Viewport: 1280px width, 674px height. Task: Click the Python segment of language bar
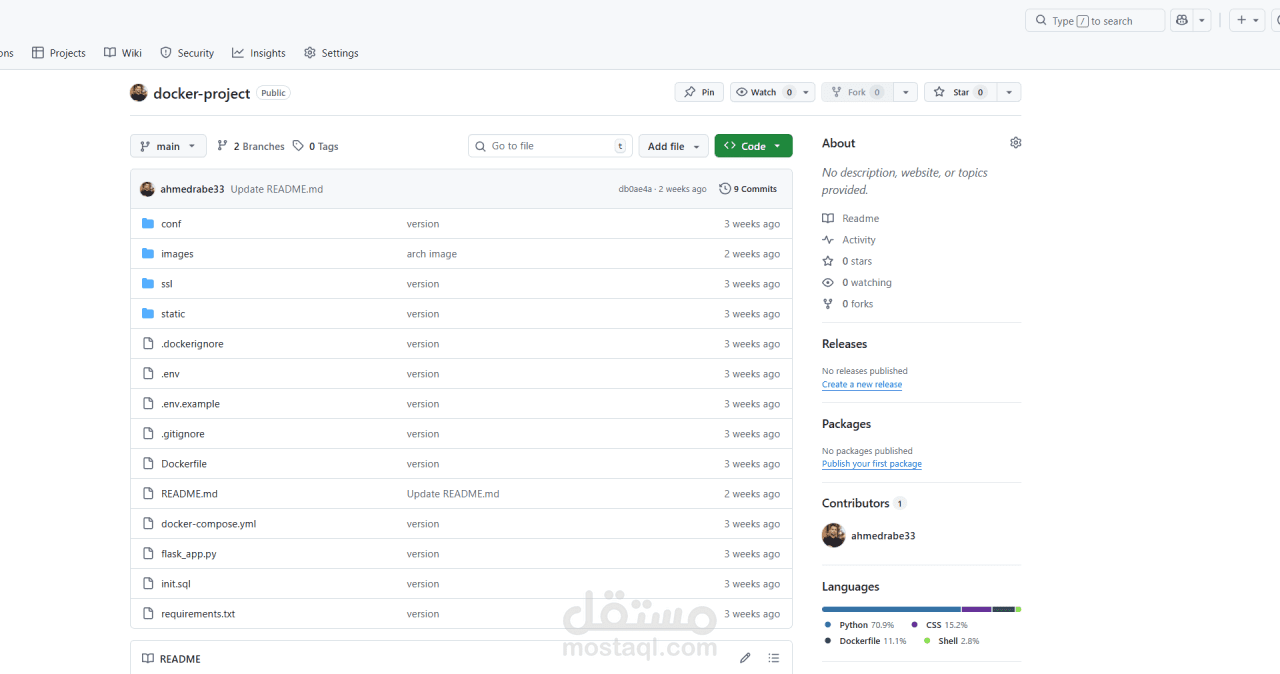[891, 609]
